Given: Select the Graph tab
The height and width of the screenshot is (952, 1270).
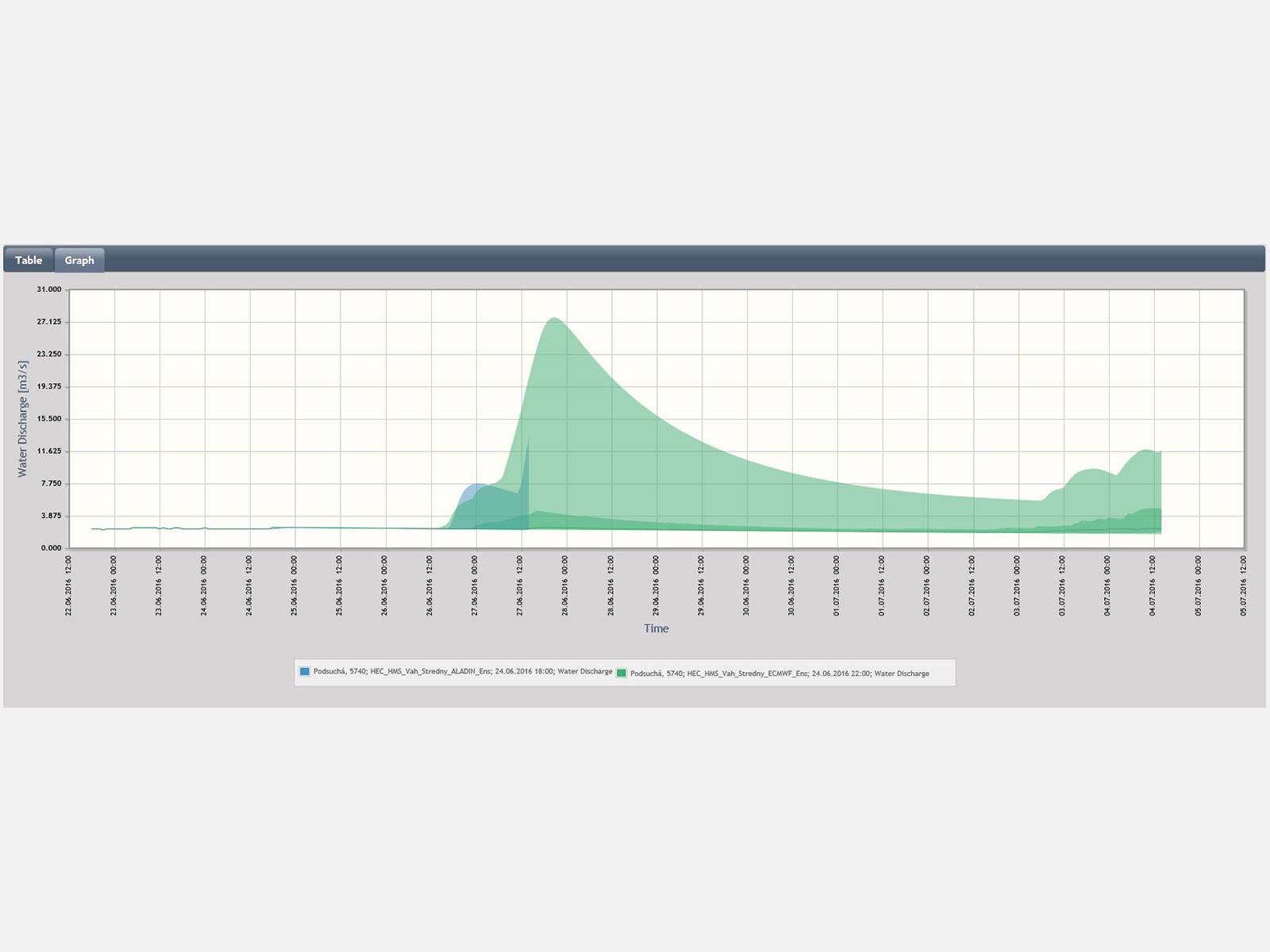Looking at the screenshot, I should 79,260.
